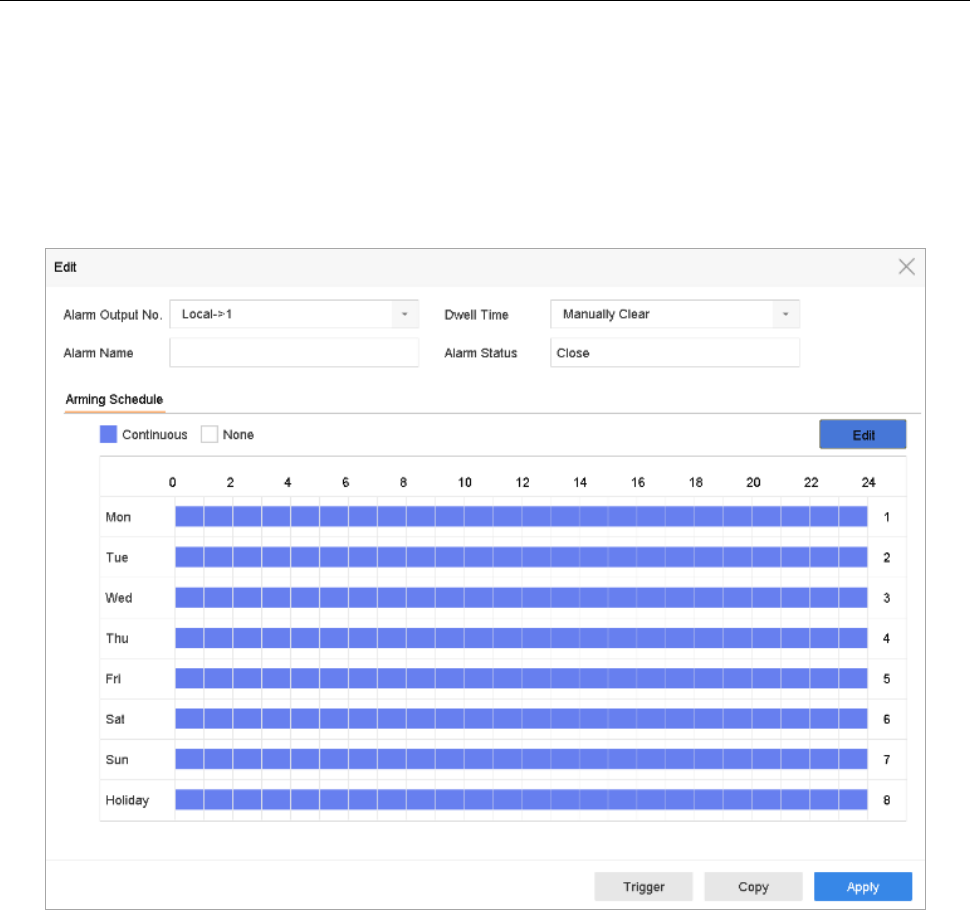Click the Fri schedule timeline bar
Screen dimensions: 970x910
pos(520,679)
